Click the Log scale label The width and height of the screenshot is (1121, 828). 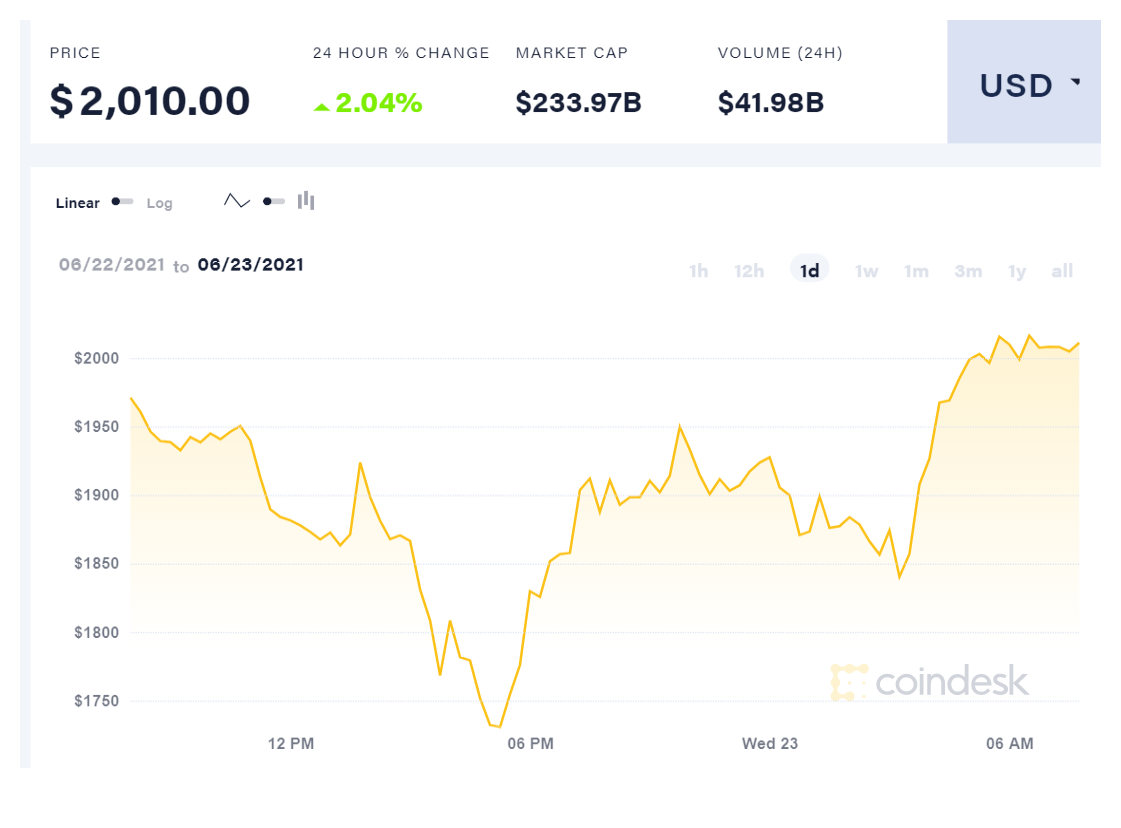point(160,203)
